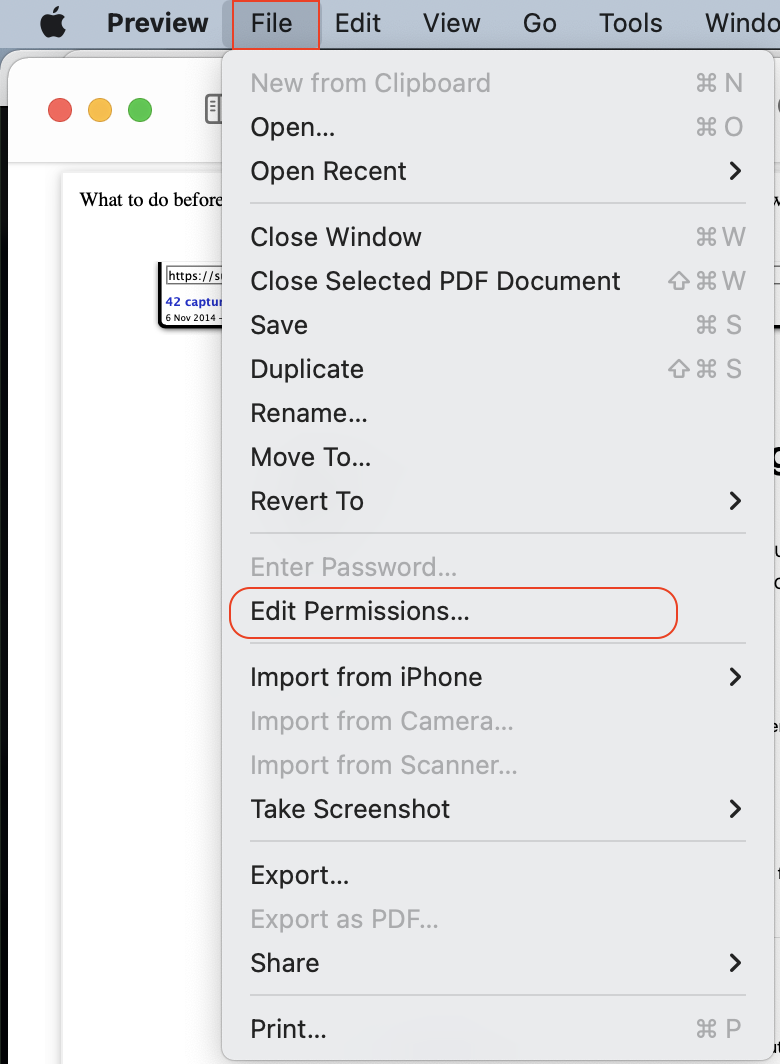This screenshot has height=1064, width=780.
Task: Select Edit Permissions menu item
Action: [360, 611]
